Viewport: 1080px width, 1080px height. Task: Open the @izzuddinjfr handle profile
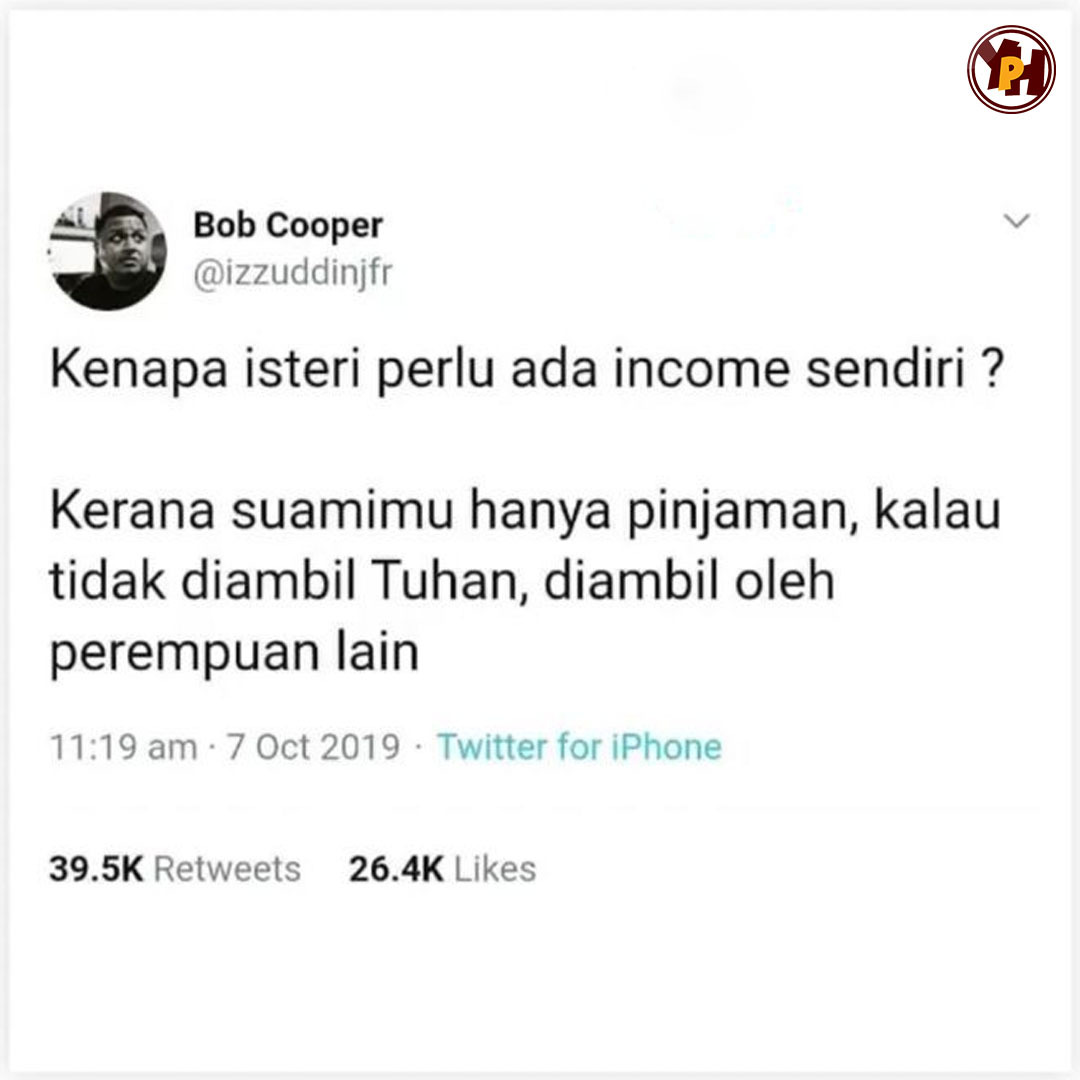(292, 274)
